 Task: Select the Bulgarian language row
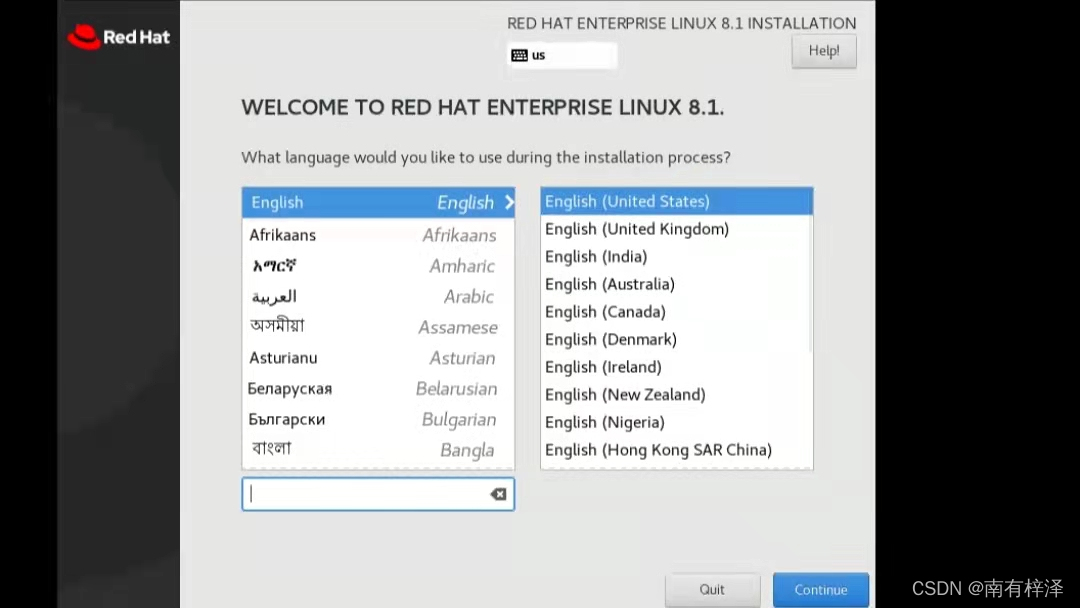[378, 419]
